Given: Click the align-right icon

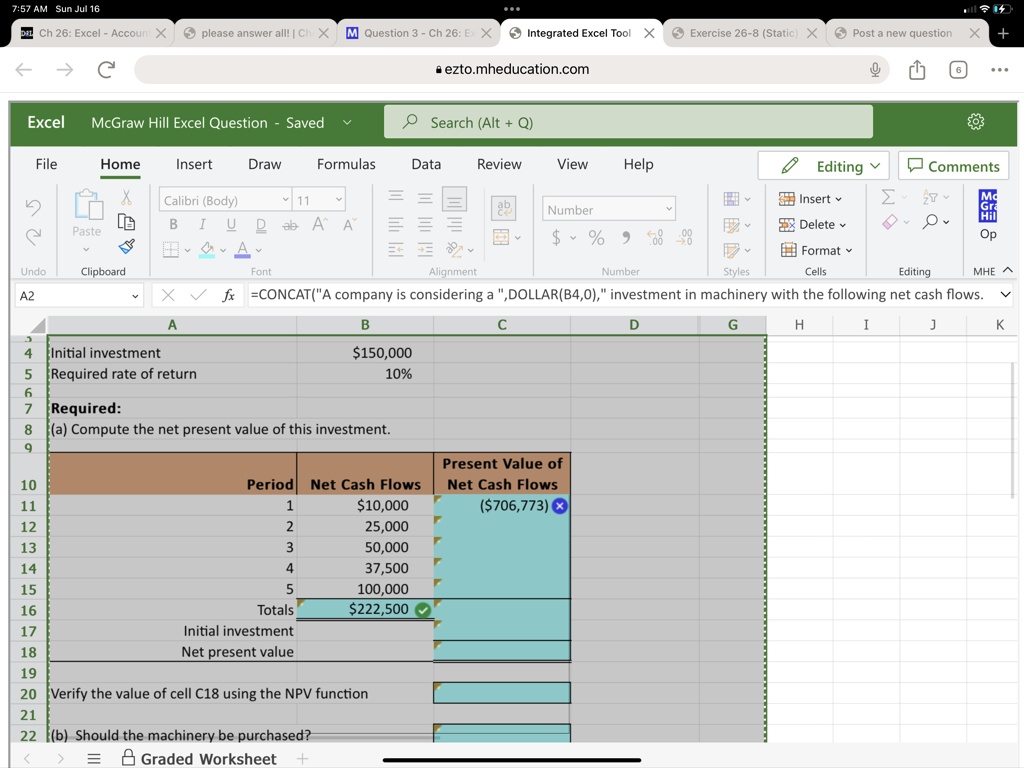Looking at the screenshot, I should pos(455,225).
